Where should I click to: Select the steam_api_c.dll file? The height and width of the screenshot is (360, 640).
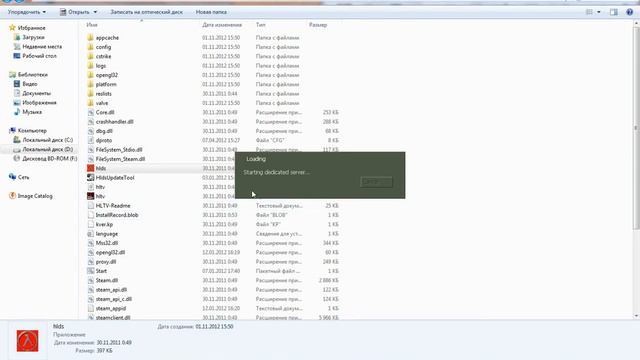click(113, 299)
